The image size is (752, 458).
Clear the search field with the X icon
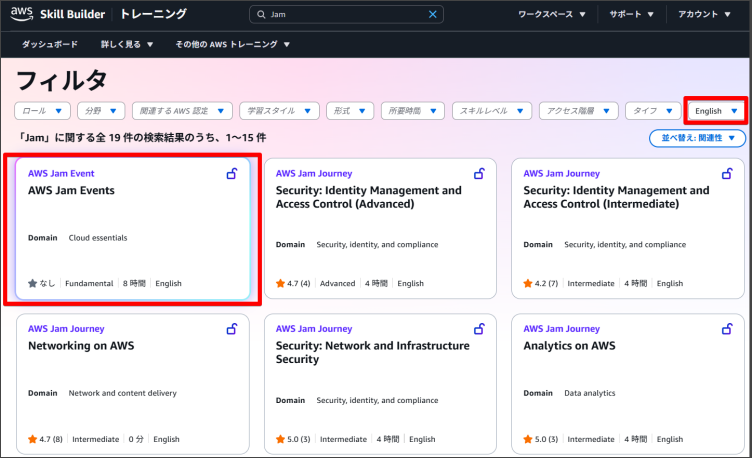point(433,15)
